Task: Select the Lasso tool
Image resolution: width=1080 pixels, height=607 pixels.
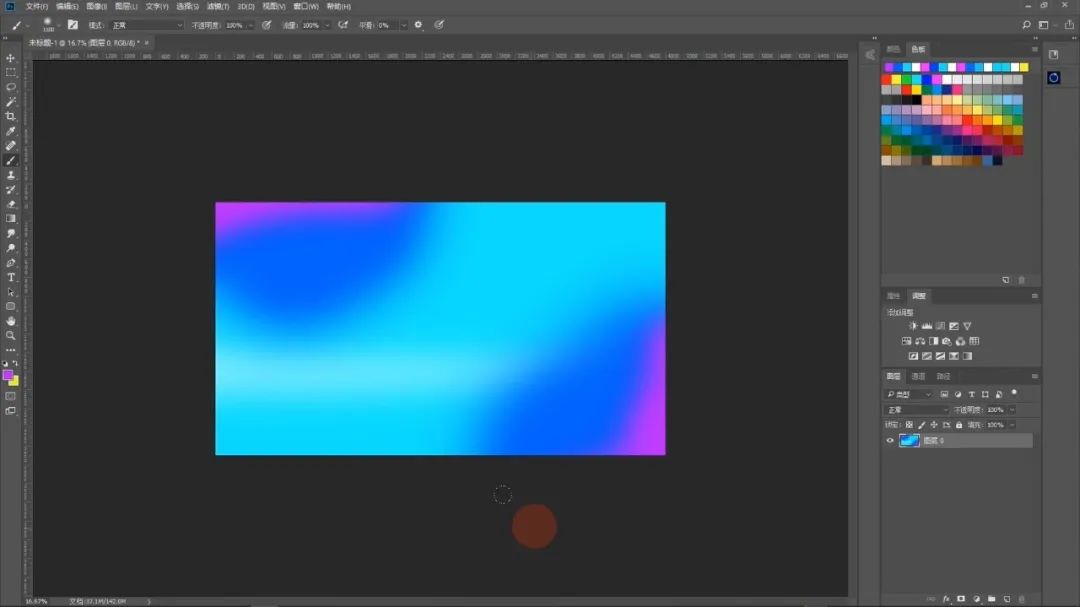Action: point(10,87)
